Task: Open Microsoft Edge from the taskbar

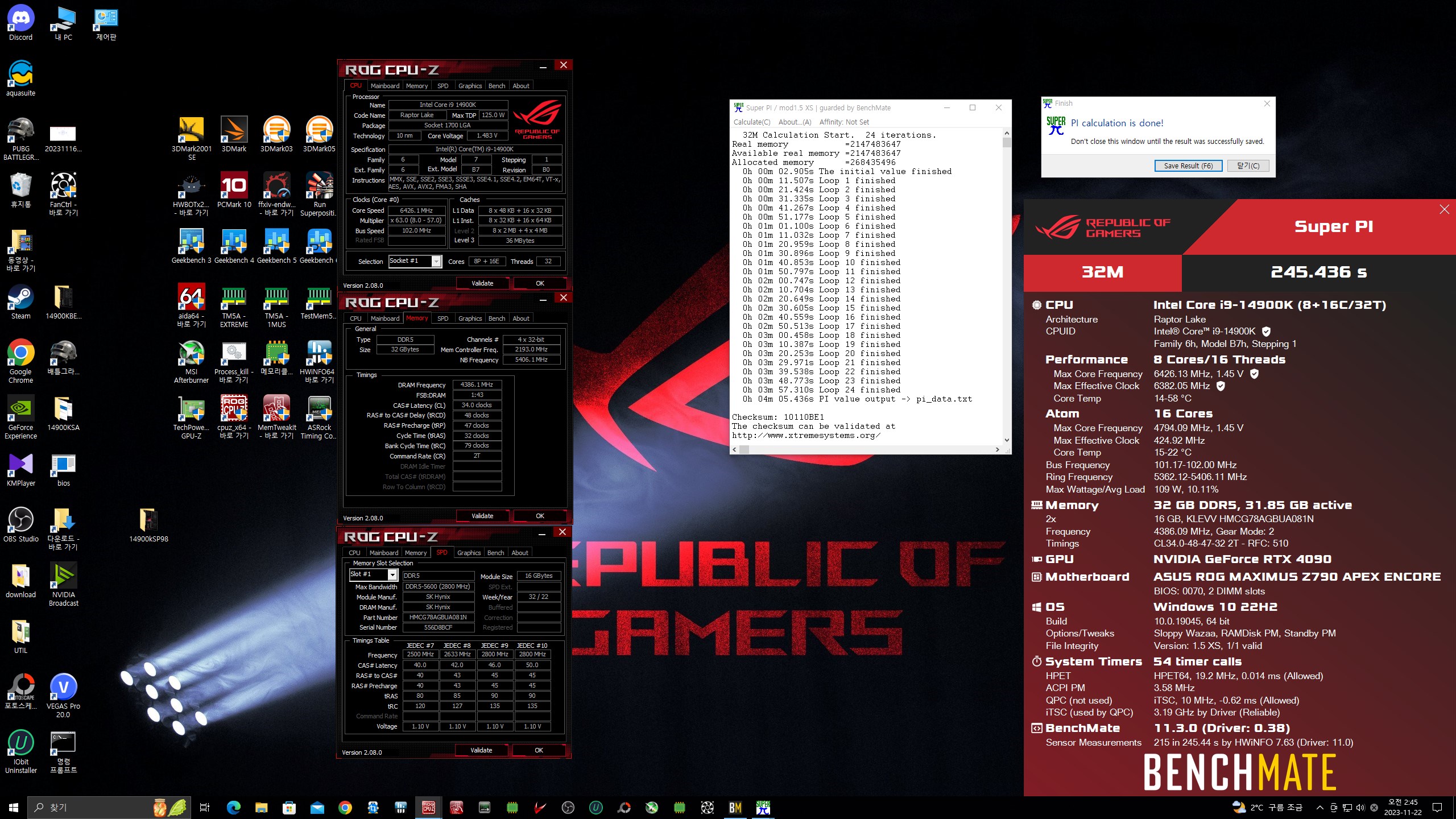Action: [234, 807]
